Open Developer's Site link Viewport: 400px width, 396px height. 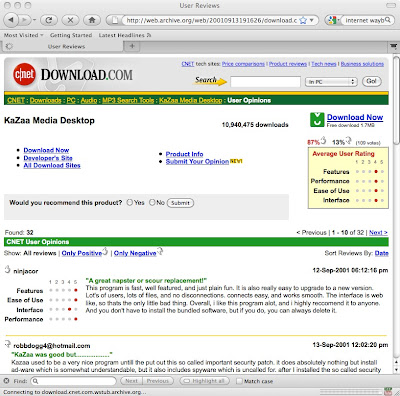pyautogui.click(x=48, y=158)
